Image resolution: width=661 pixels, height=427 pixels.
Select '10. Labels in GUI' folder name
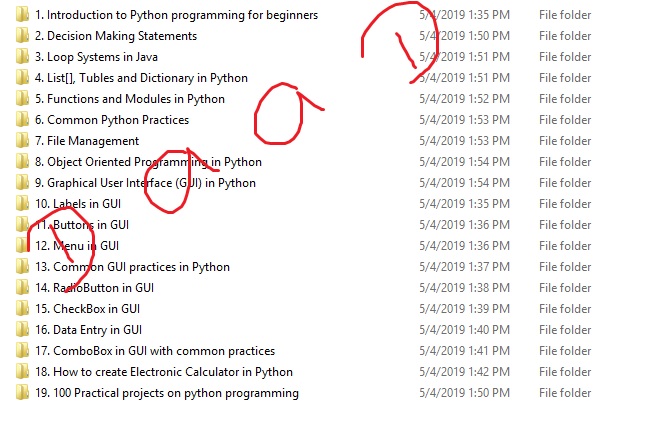[78, 204]
